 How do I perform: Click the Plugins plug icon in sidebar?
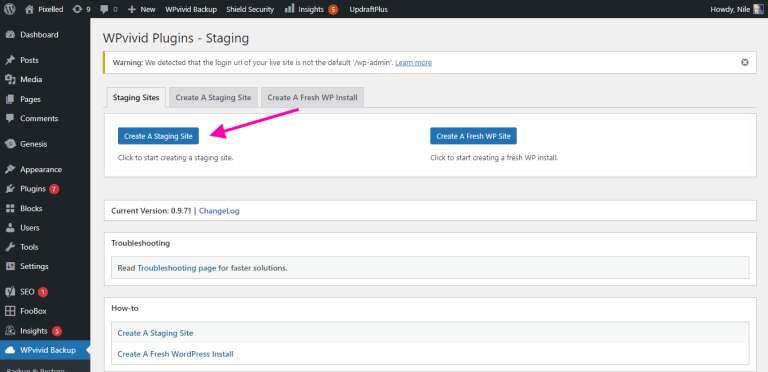pos(10,189)
